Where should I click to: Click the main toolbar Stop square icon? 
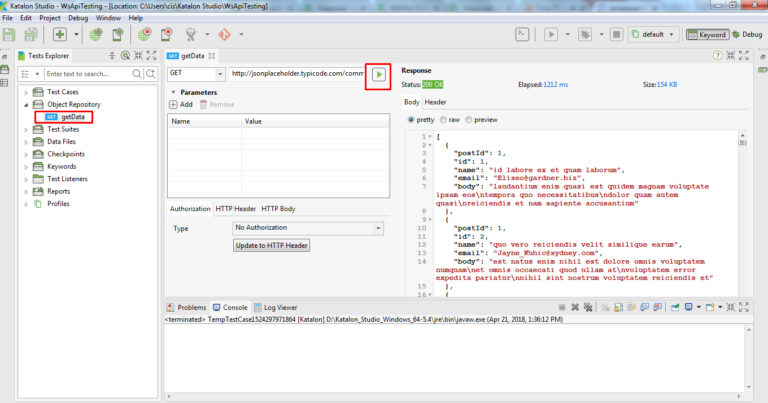[x=617, y=34]
